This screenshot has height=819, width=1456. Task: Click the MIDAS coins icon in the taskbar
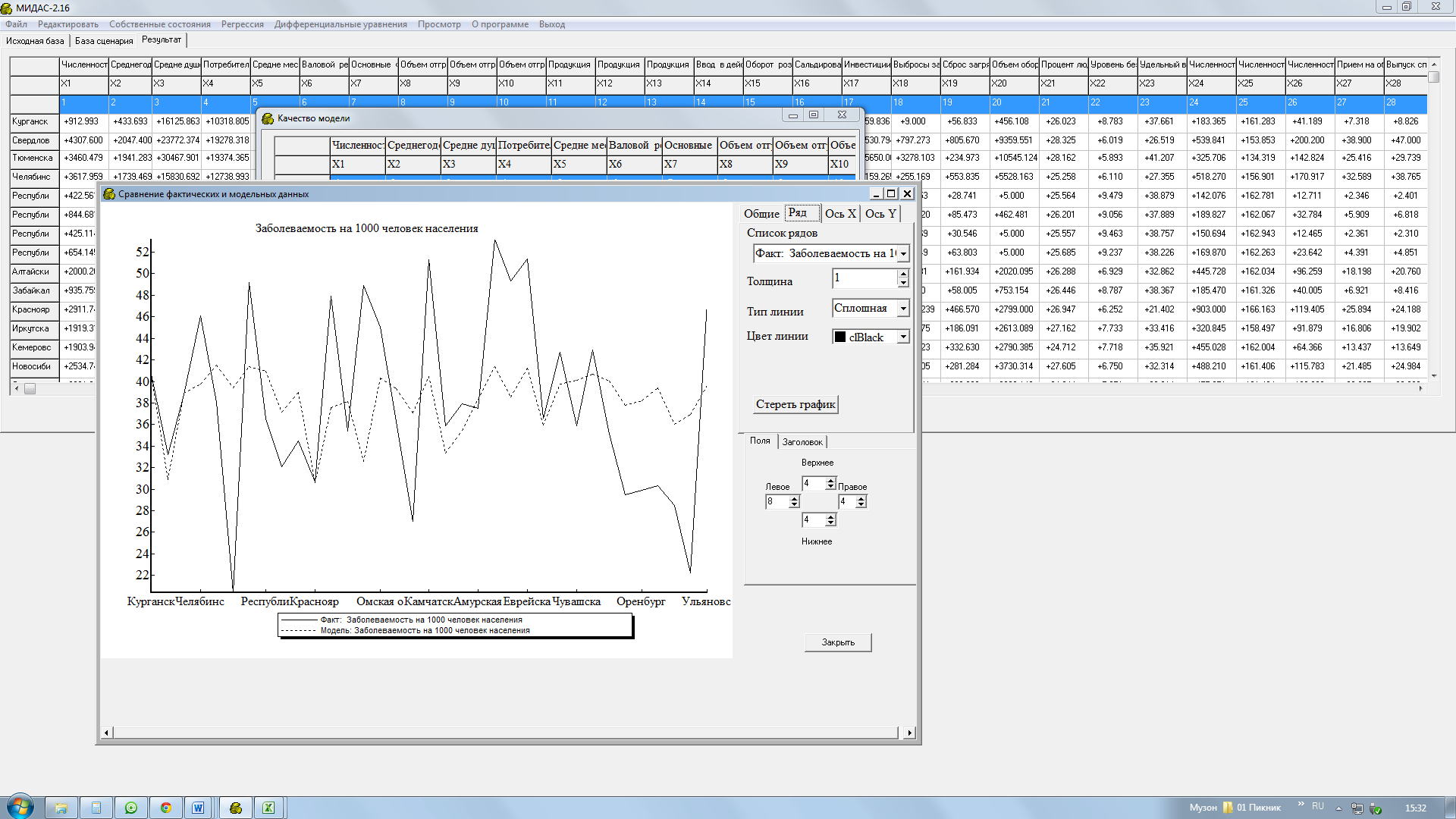tap(236, 808)
